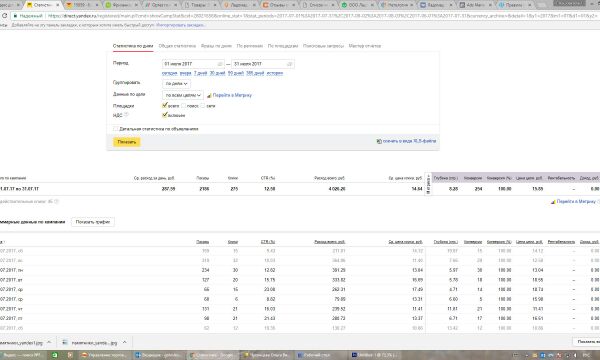Click 'Перейти в Метрику' link beside goals dropdown
Screen dimensions: 600x360
click(x=232, y=95)
